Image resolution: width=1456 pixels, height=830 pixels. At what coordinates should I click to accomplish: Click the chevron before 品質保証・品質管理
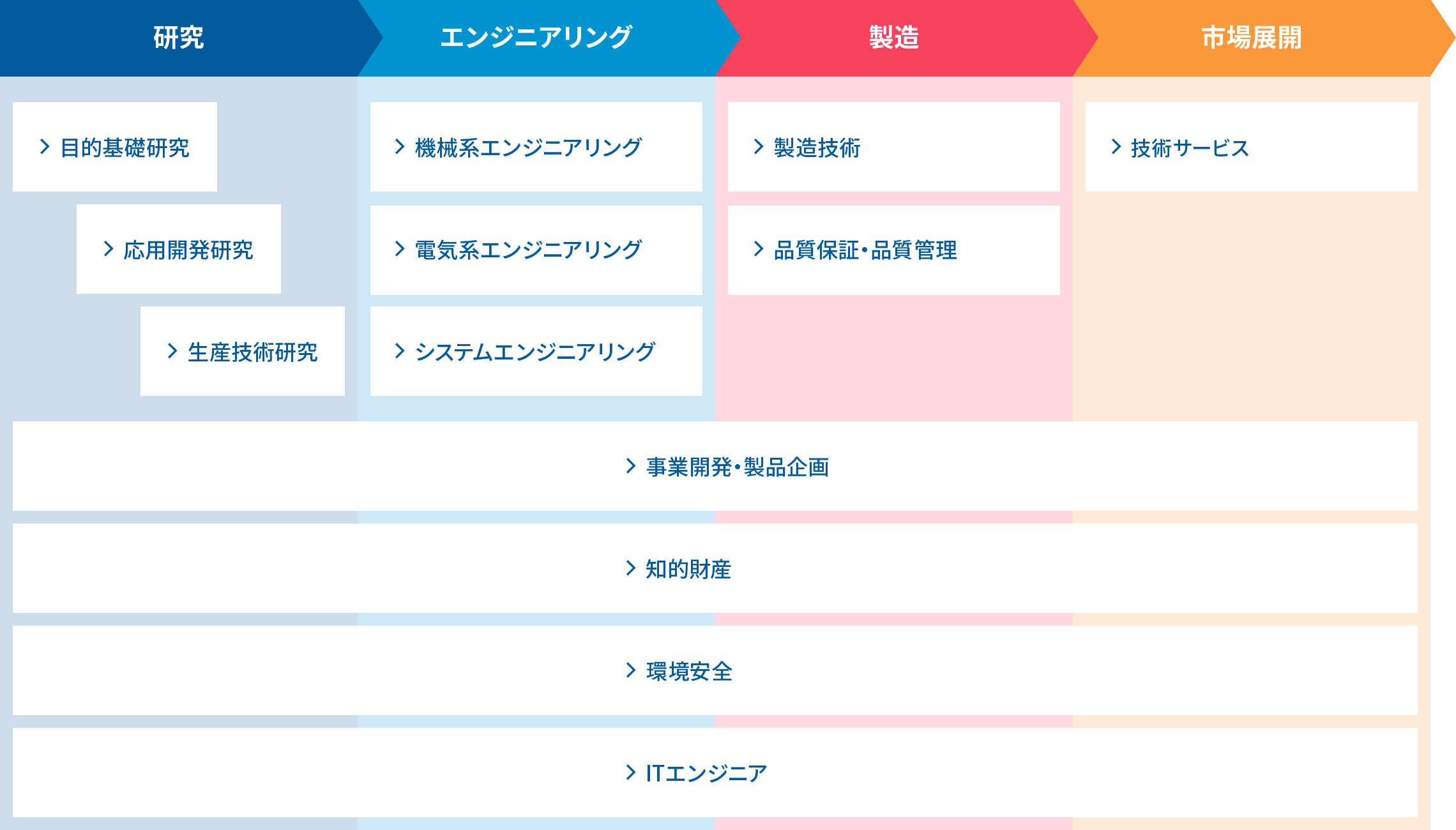[x=759, y=249]
